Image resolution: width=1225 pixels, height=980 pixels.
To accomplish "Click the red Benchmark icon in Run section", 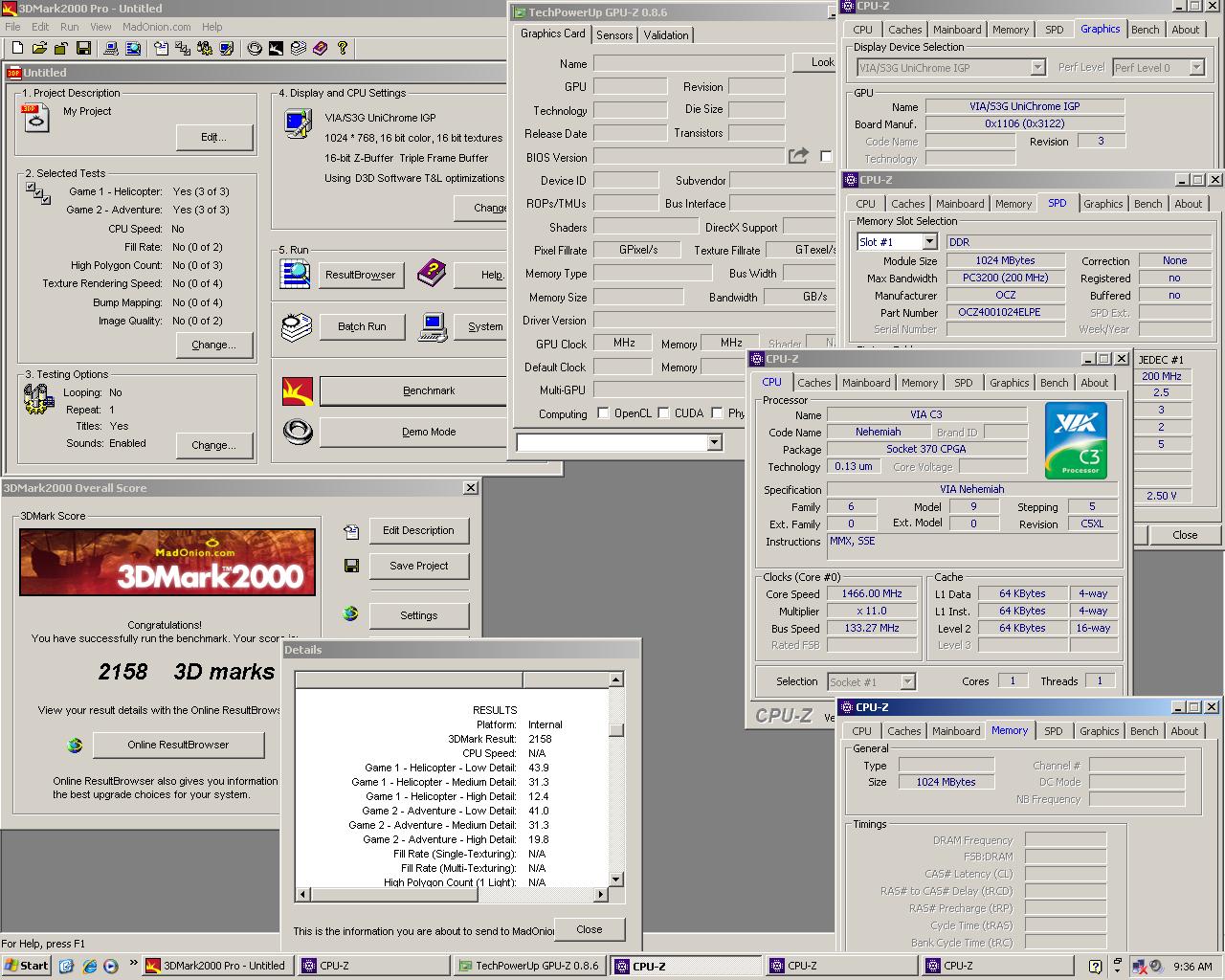I will [298, 390].
